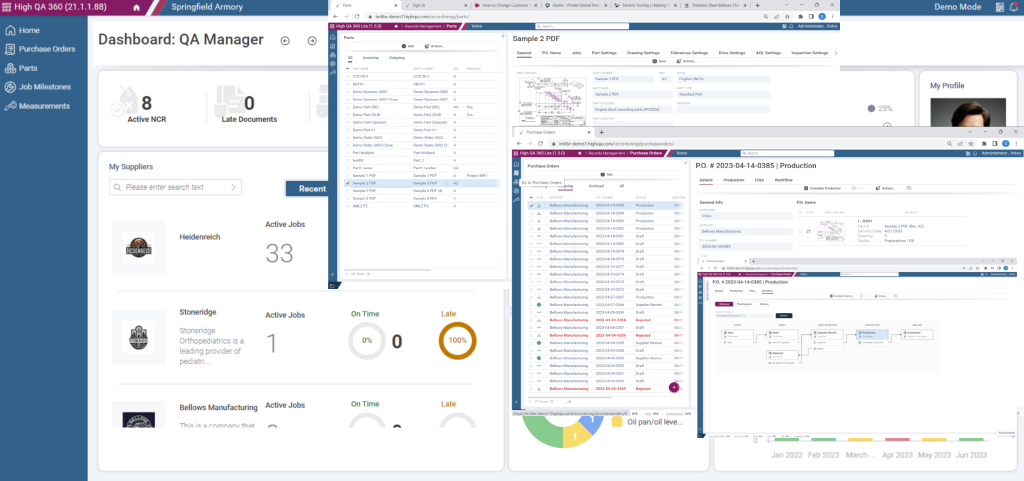This screenshot has width=1024, height=481.
Task: Open the P.O. Items tab of Sample 2 PDF
Action: [551, 52]
